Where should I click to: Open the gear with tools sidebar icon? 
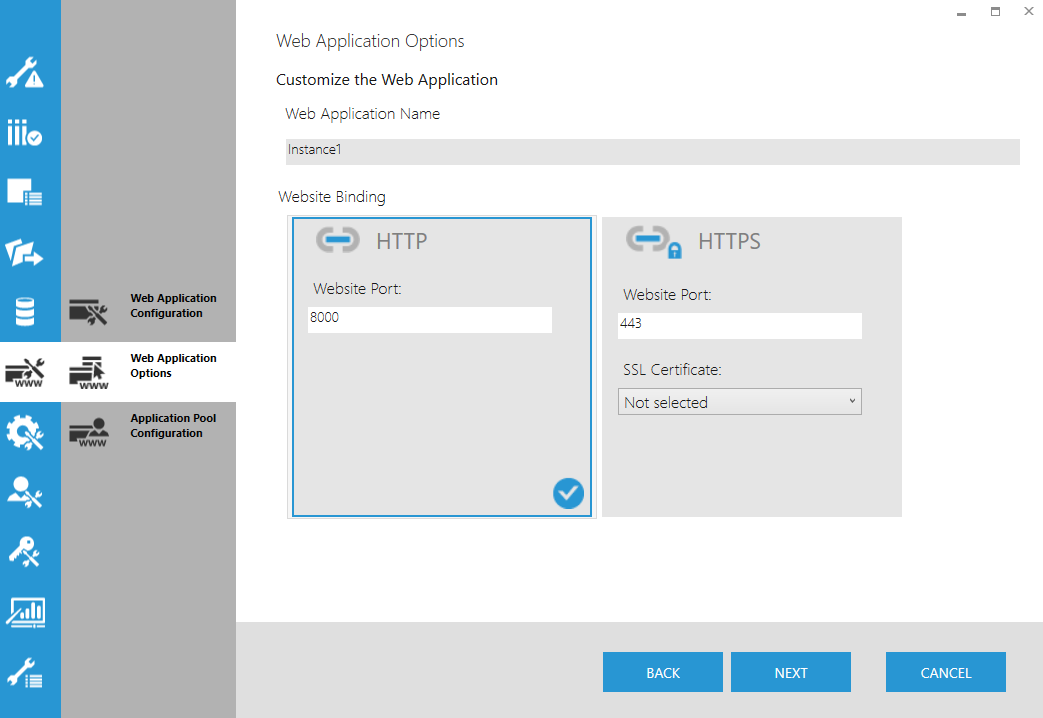25,432
